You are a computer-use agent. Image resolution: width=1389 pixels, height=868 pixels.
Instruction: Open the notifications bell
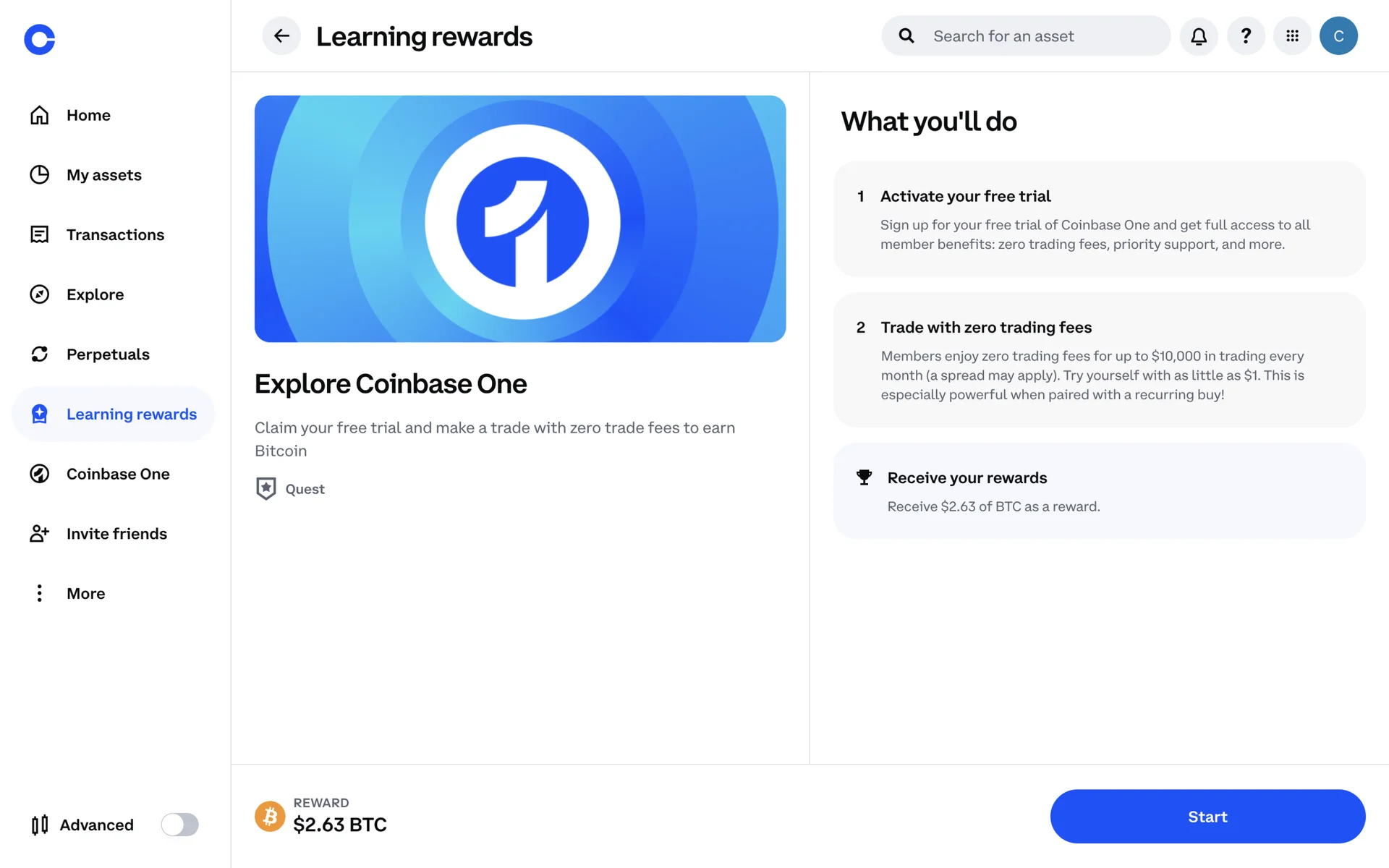point(1199,36)
